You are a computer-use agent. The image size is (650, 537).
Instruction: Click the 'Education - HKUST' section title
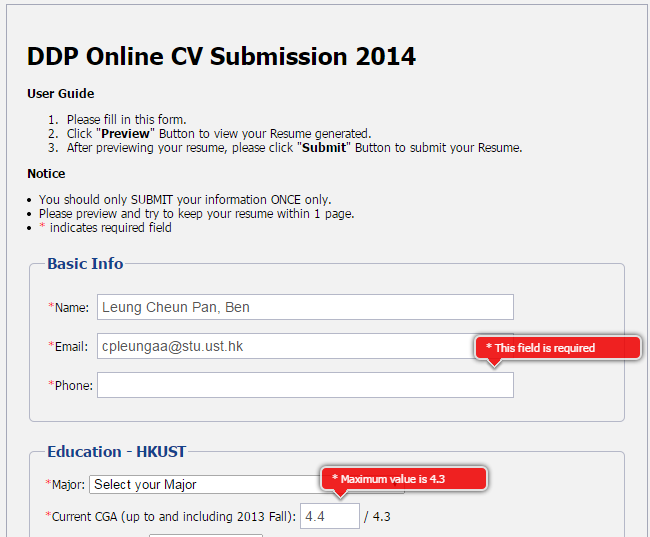pos(116,452)
